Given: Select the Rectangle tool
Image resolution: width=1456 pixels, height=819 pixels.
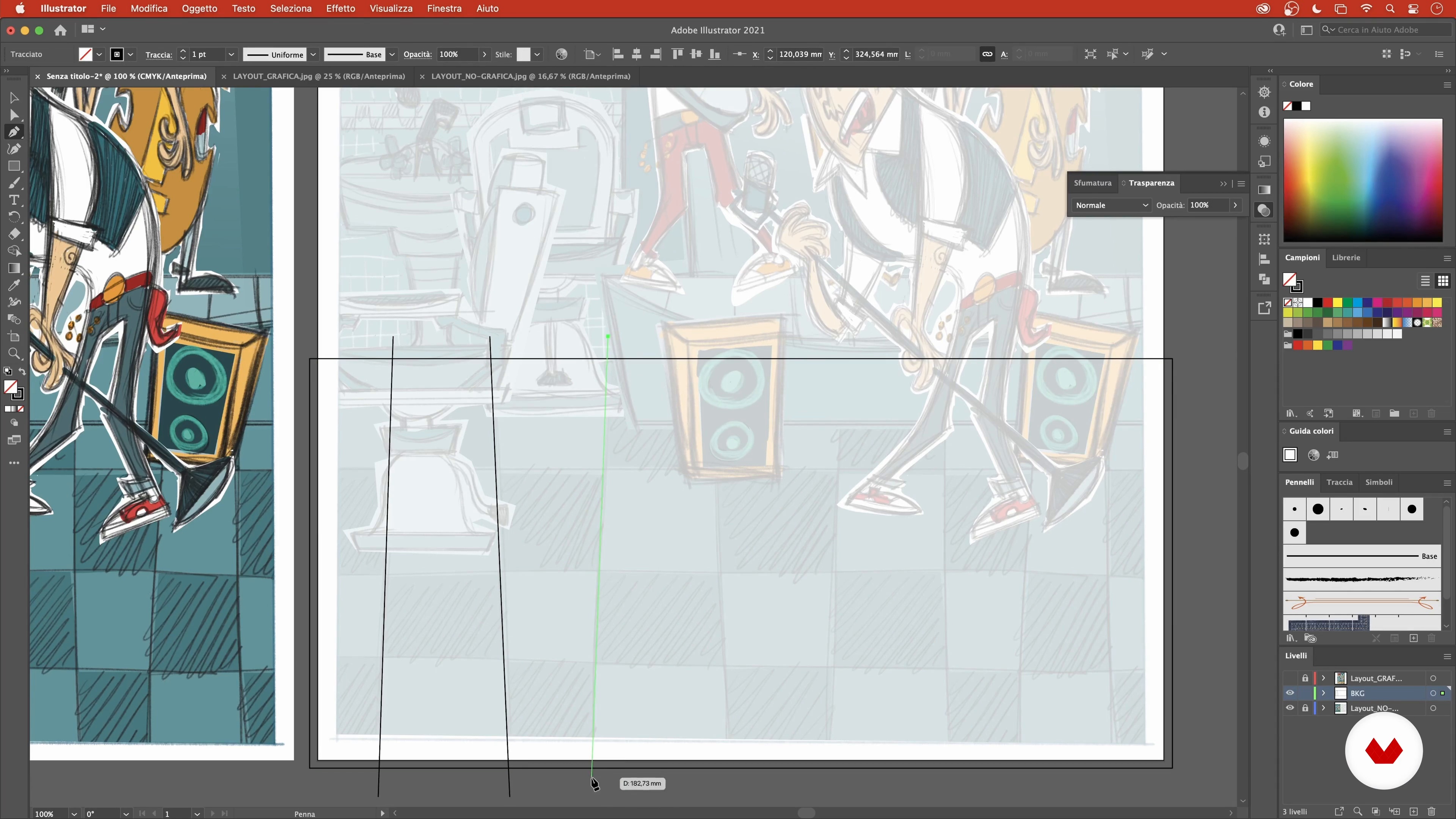Looking at the screenshot, I should tap(14, 166).
